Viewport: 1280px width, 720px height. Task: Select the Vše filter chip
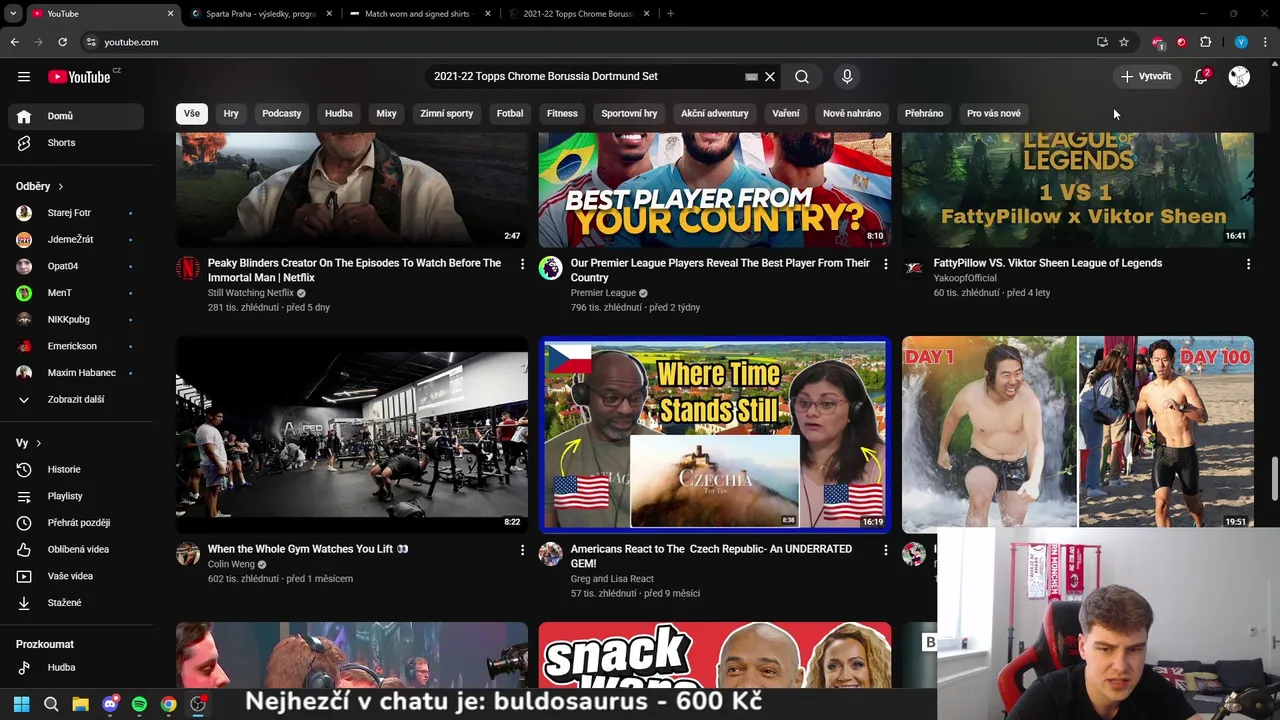(x=192, y=113)
